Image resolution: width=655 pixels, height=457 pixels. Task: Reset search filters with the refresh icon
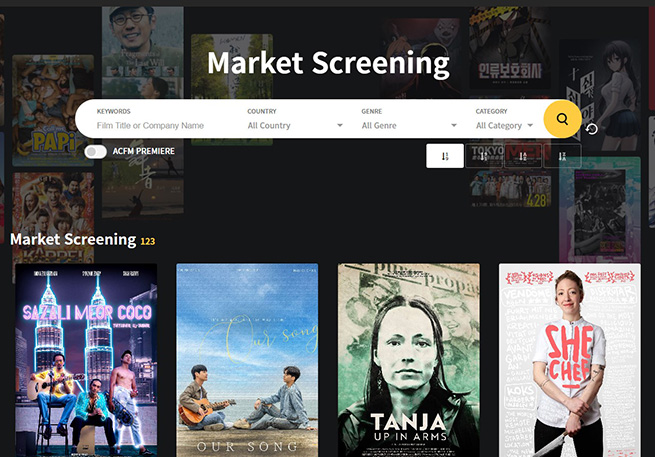point(592,129)
